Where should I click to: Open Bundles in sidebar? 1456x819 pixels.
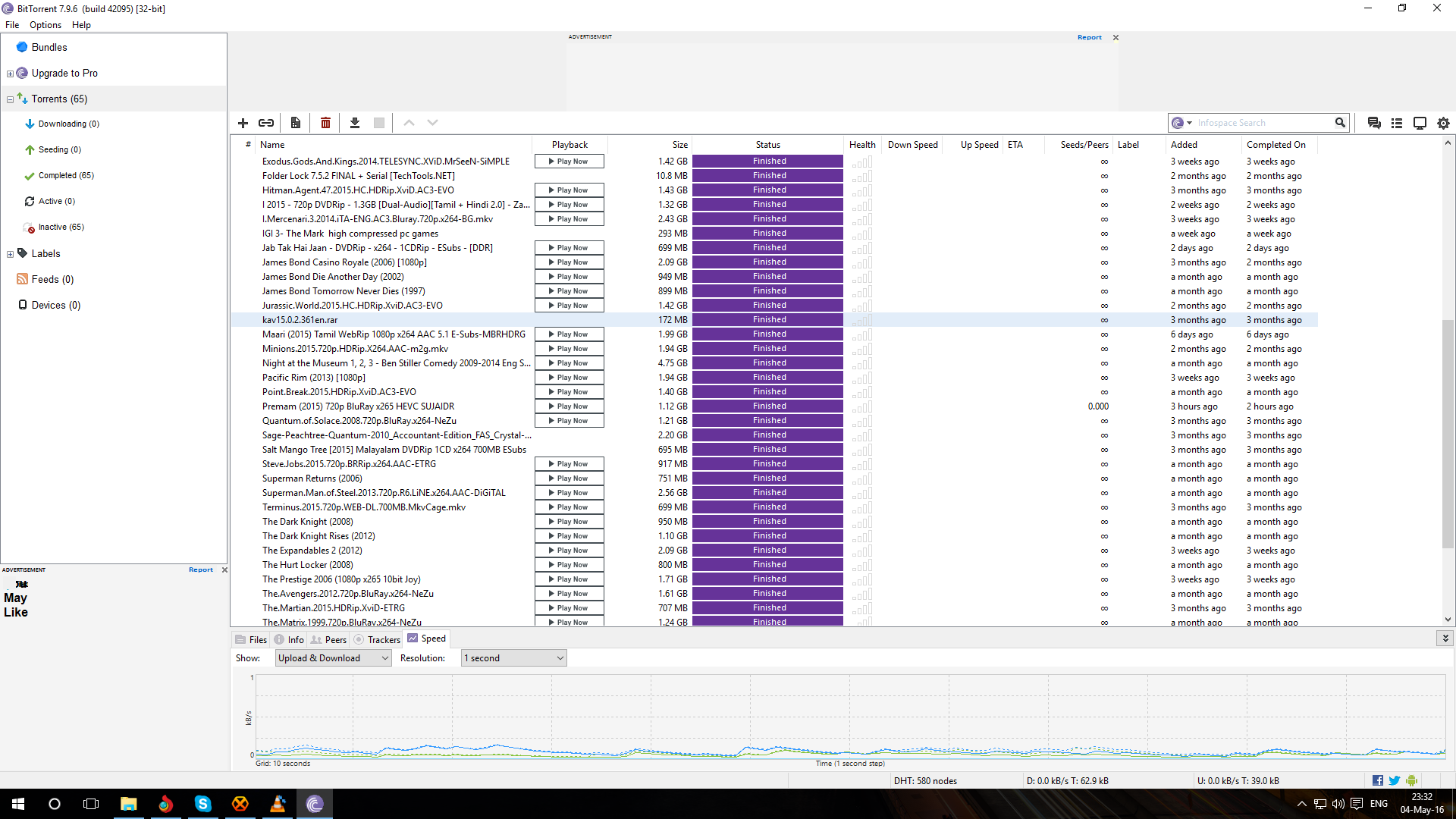[49, 47]
